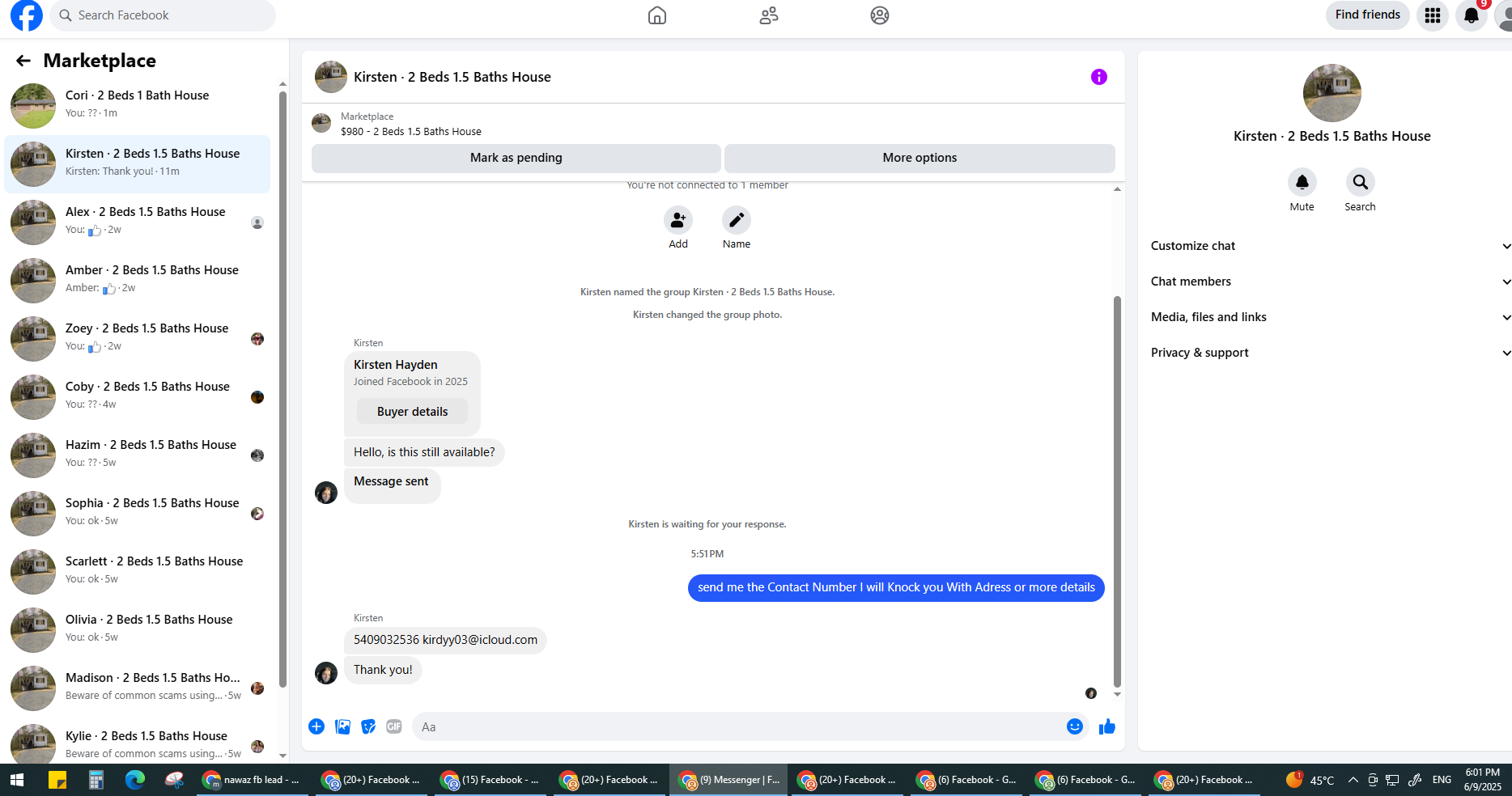This screenshot has width=1512, height=796.
Task: Click the Facebook logo icon
Action: click(27, 15)
